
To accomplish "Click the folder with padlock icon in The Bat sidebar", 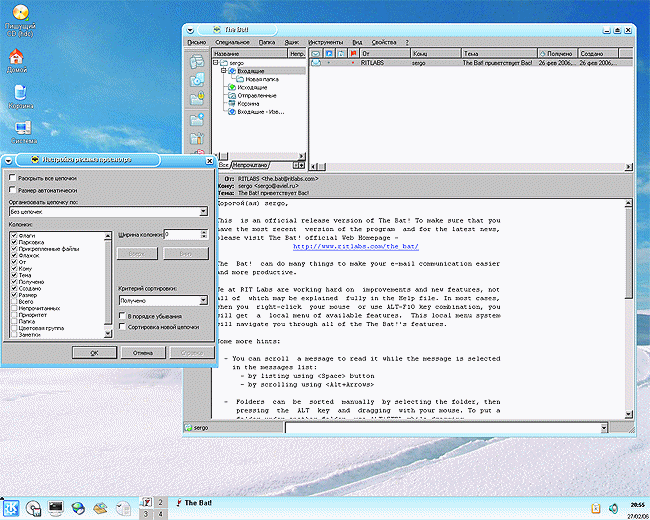I will [197, 98].
